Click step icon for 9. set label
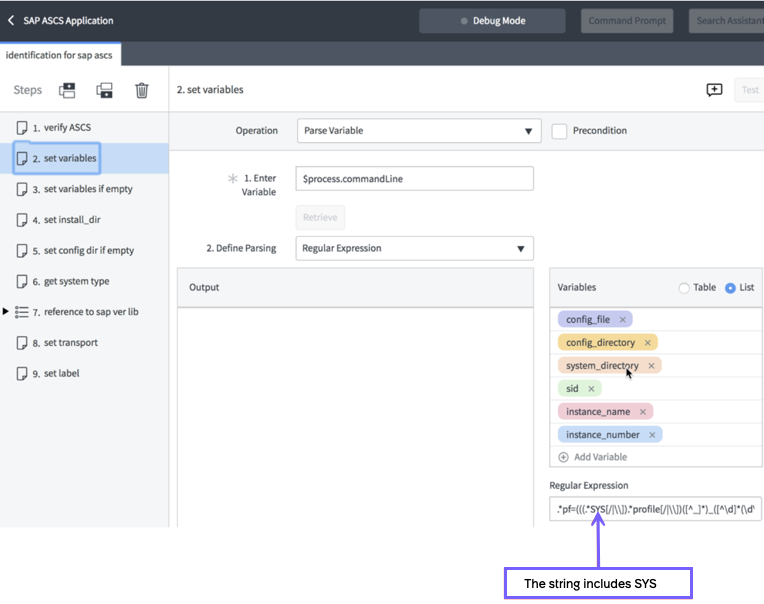This screenshot has height=604, width=764. (x=22, y=374)
